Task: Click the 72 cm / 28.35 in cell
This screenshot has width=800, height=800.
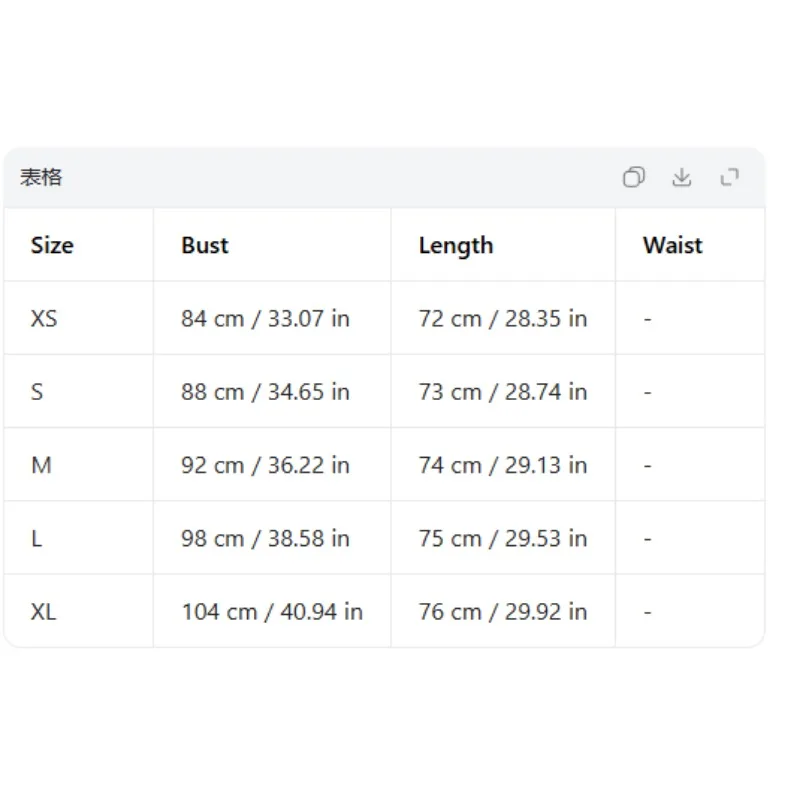Action: [x=503, y=318]
